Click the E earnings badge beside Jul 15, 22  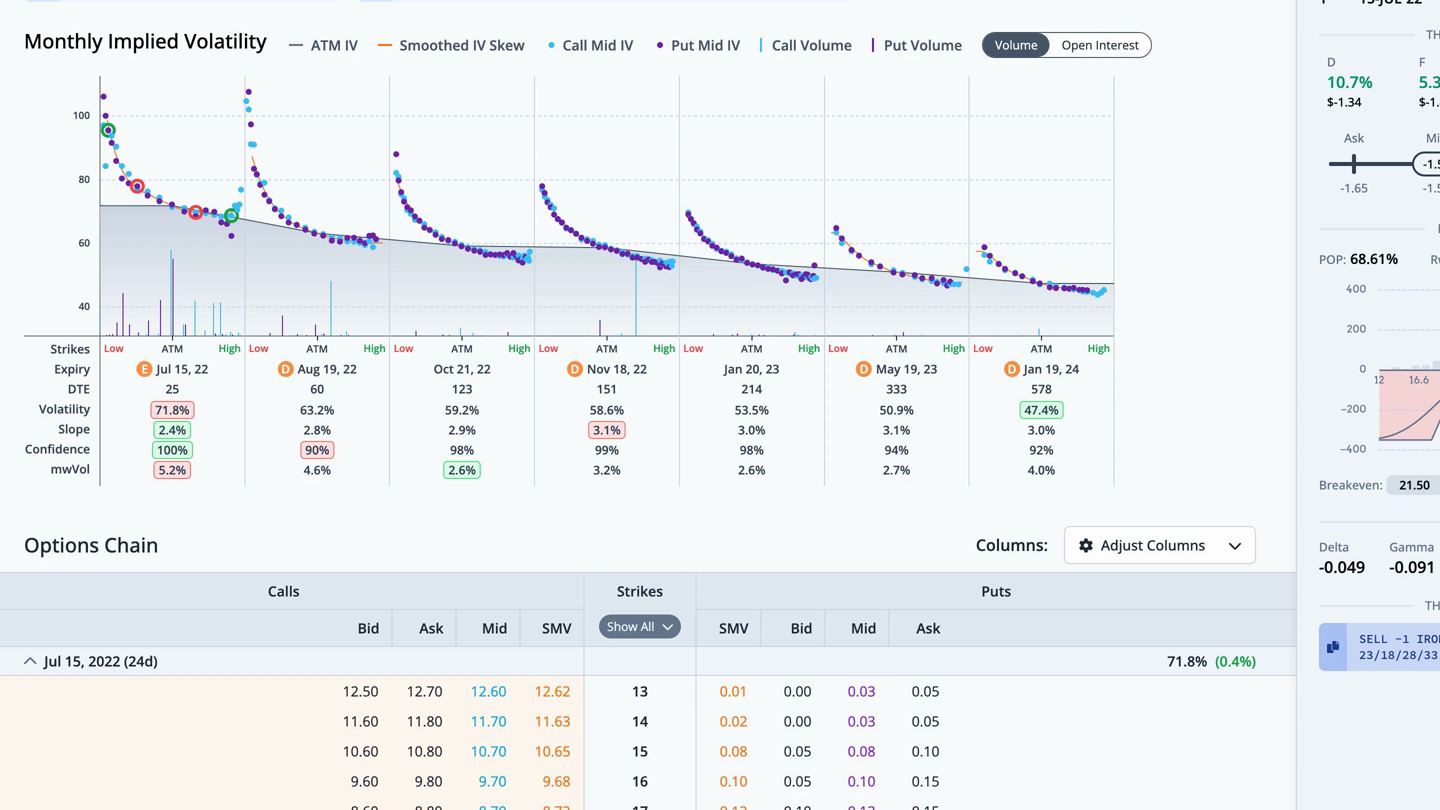pyautogui.click(x=144, y=369)
